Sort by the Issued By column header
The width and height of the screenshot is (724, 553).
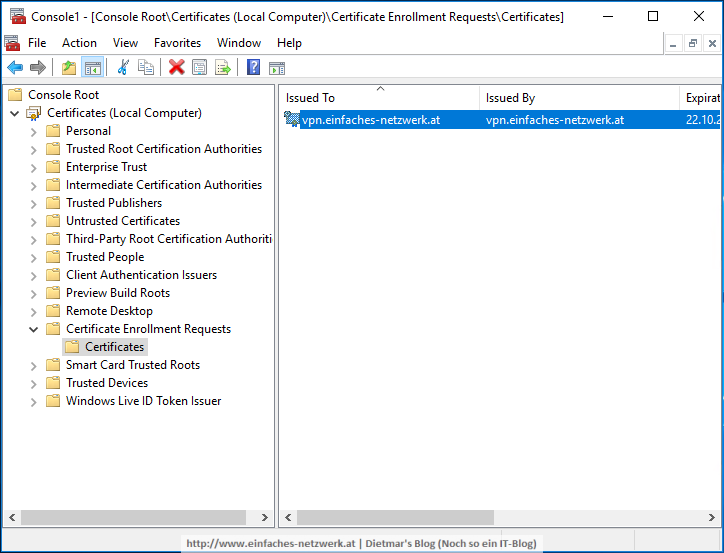tap(579, 98)
